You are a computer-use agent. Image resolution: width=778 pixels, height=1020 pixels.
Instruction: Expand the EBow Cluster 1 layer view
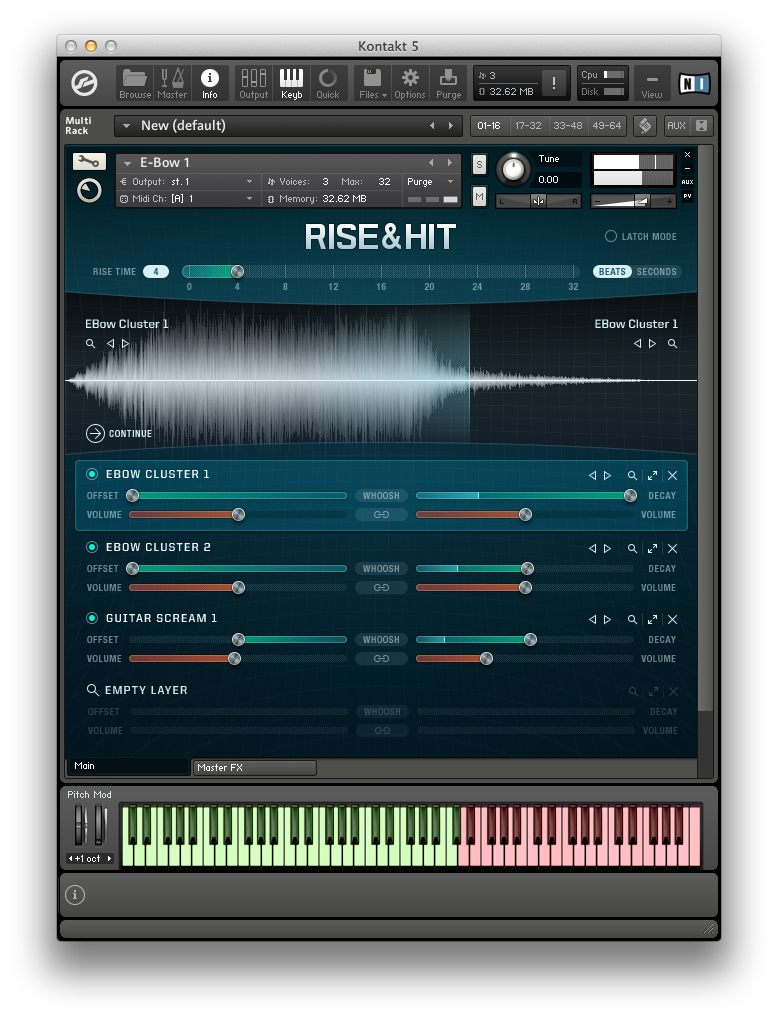click(652, 476)
